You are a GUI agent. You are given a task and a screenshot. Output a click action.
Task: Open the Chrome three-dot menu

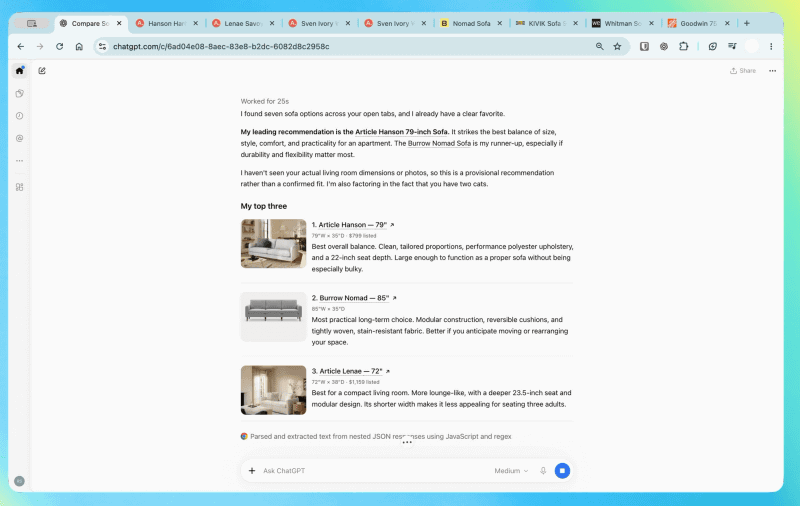[771, 46]
